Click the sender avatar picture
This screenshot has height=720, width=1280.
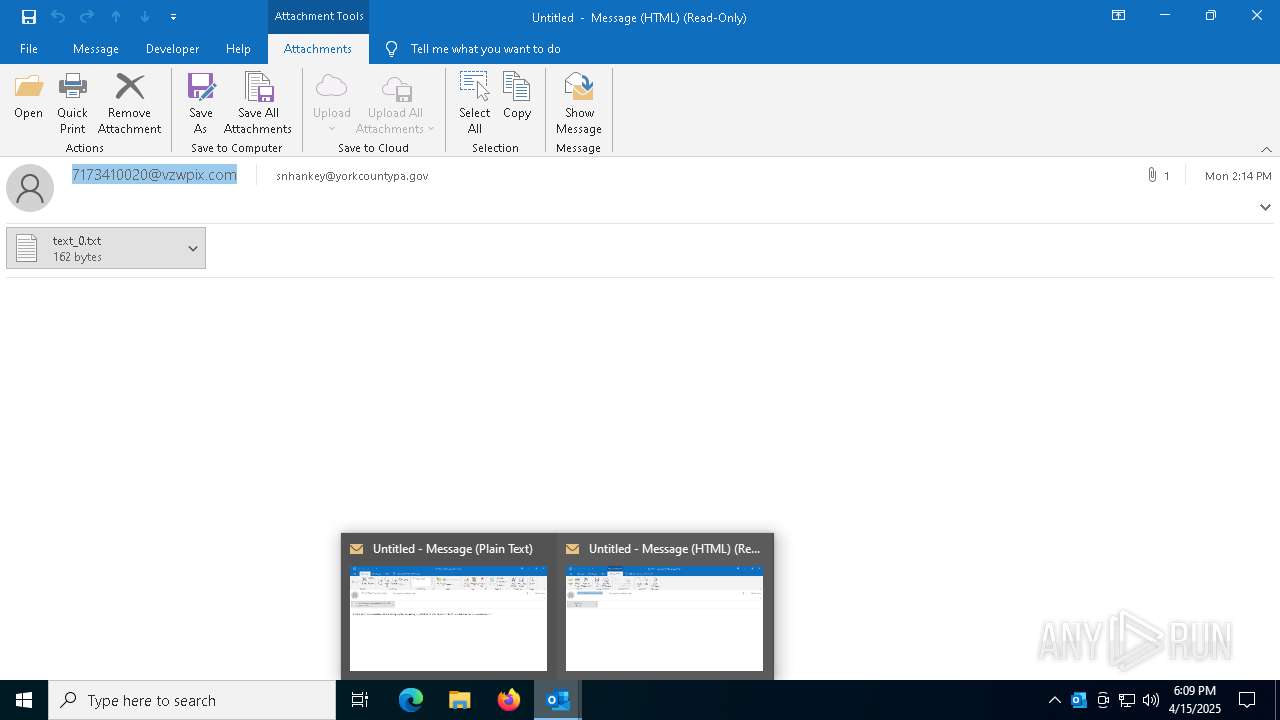30,188
